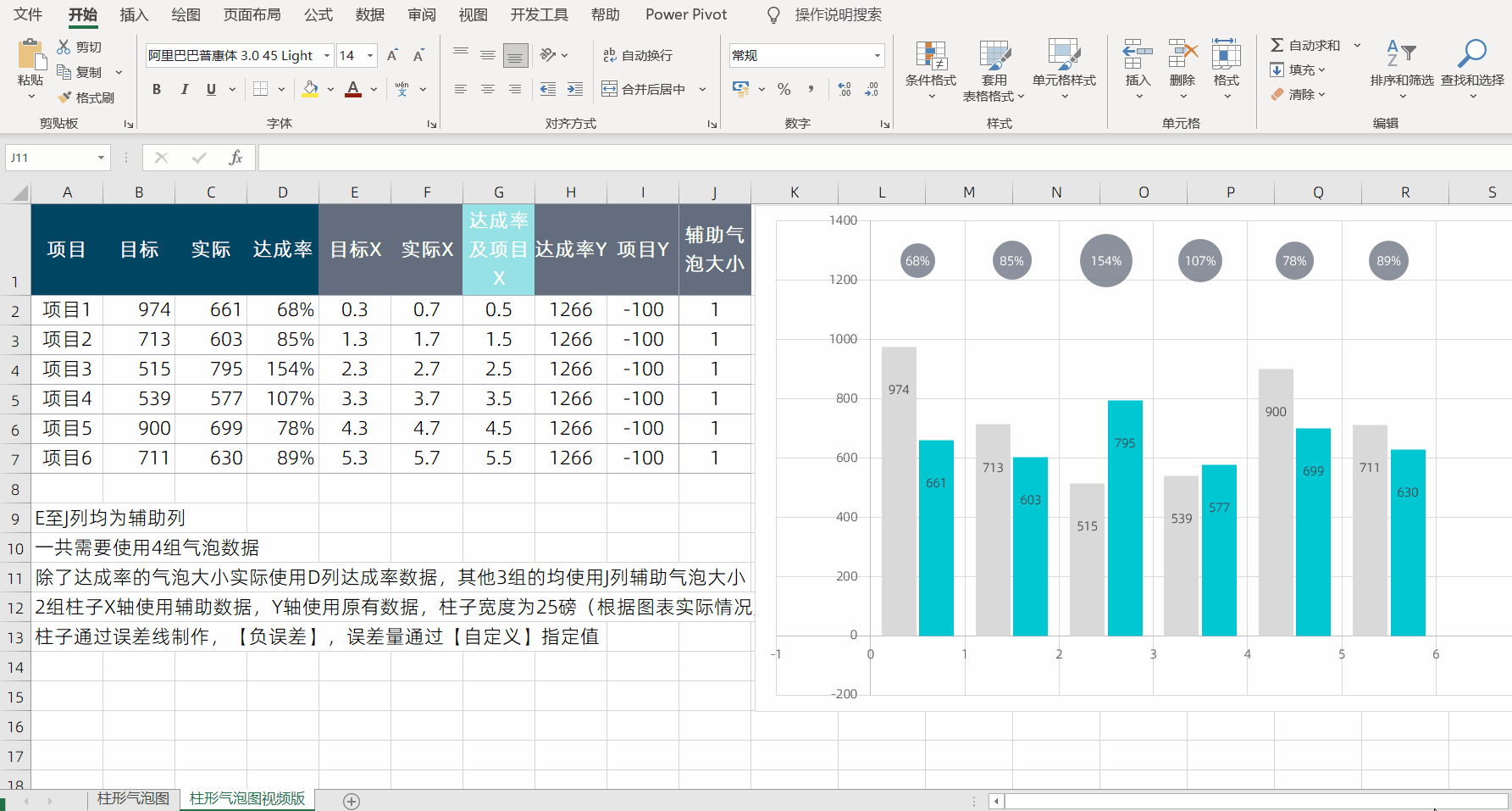Click the horizontal scrollbar left arrow
Image resolution: width=1512 pixels, height=811 pixels.
coord(996,801)
